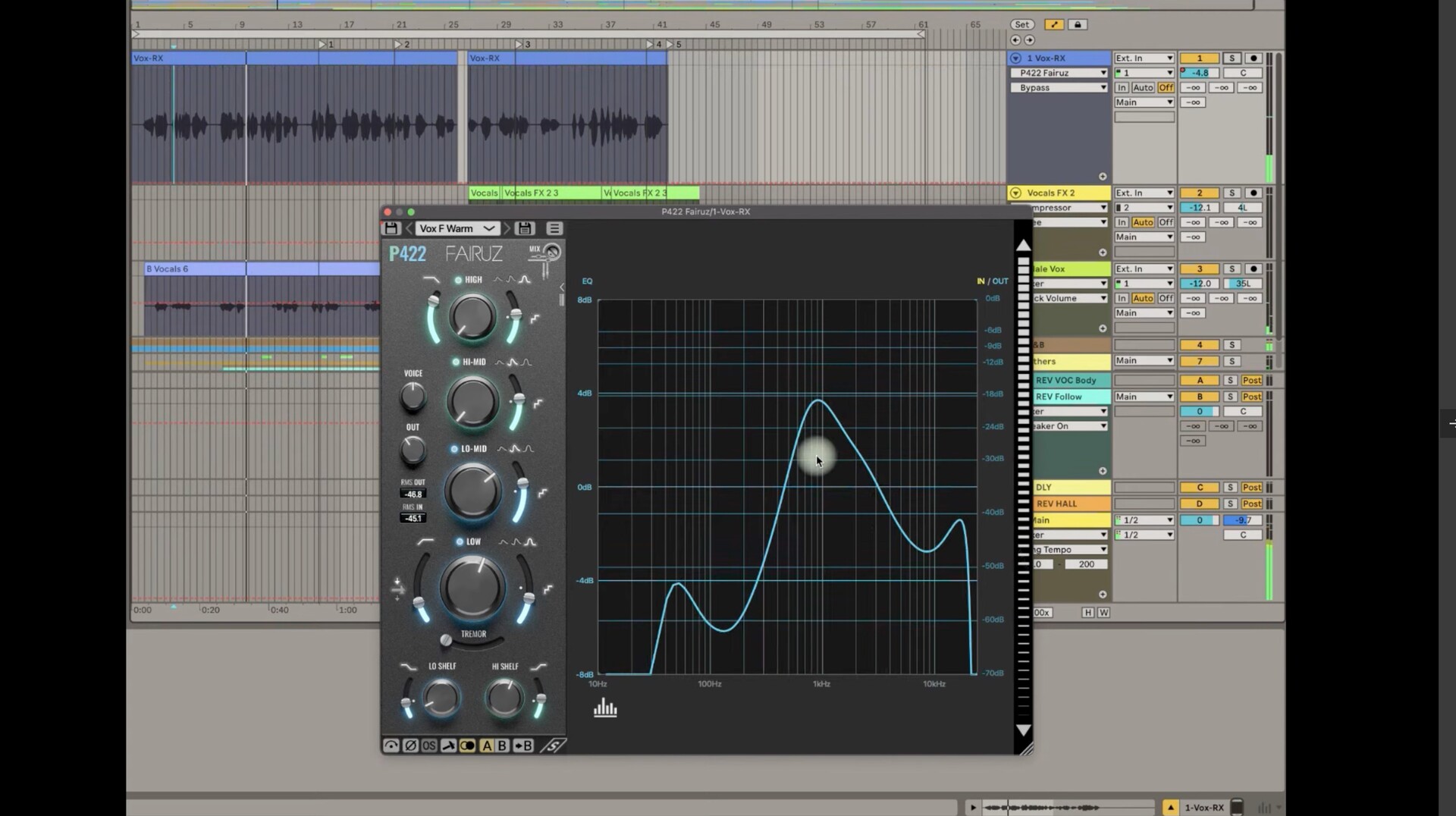The height and width of the screenshot is (816, 1456).
Task: Click the spectrum analyzer icon below the EQ graph
Action: click(x=605, y=708)
